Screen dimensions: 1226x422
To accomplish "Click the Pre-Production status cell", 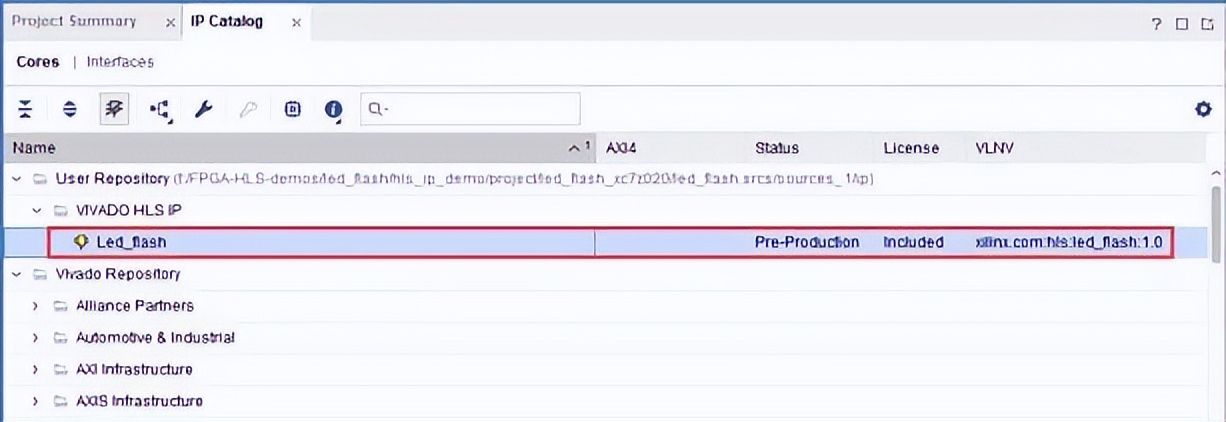I will pos(807,242).
